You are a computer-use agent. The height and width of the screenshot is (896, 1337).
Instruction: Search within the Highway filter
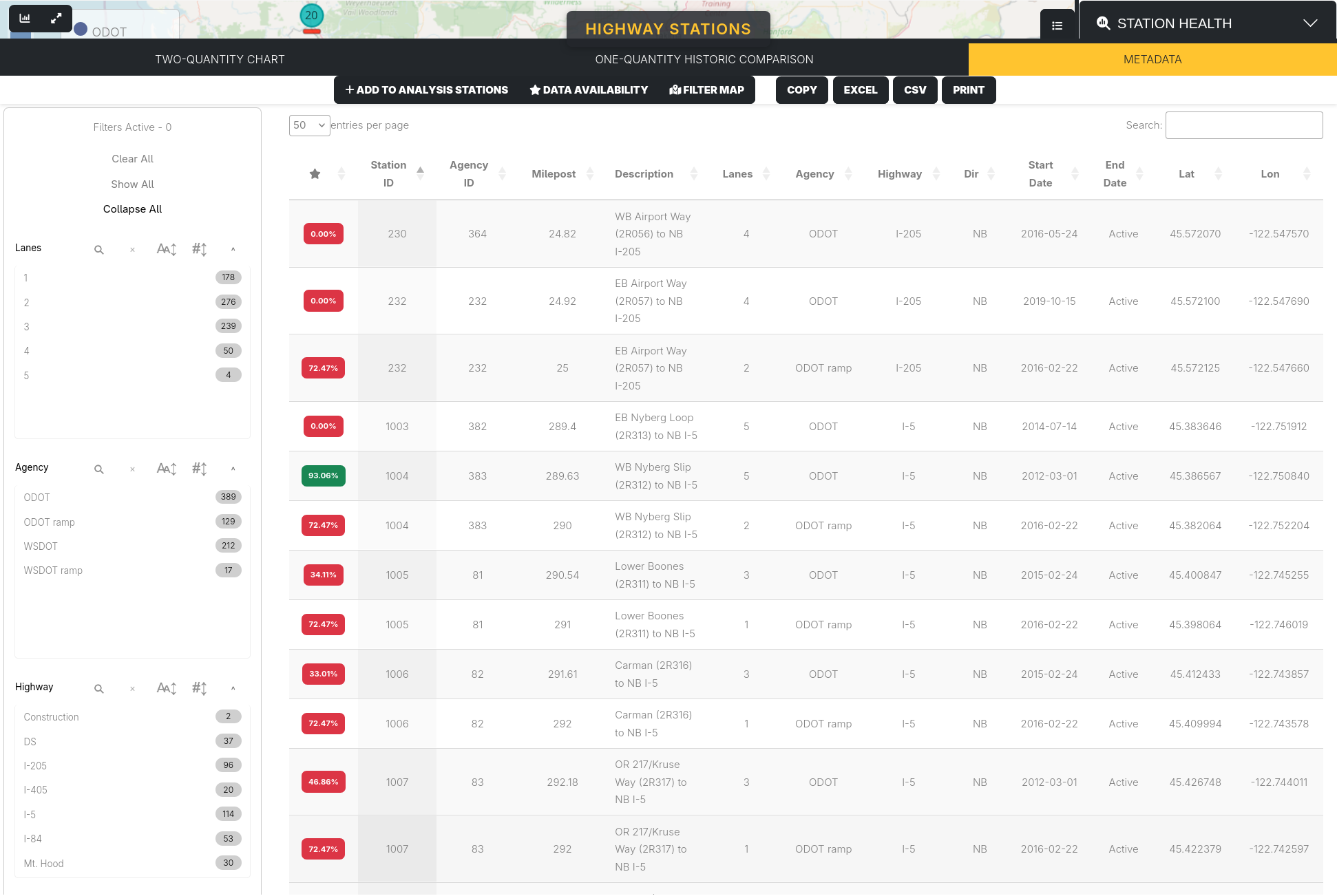point(99,689)
